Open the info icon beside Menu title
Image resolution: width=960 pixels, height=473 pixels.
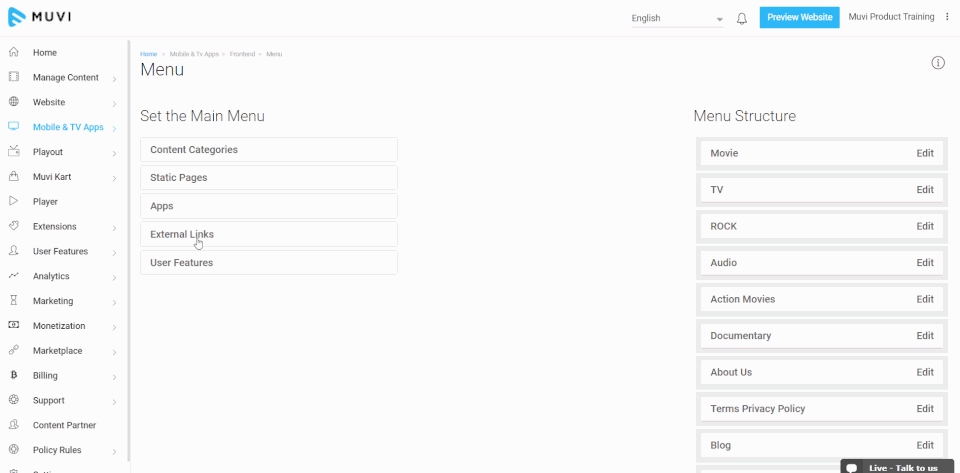click(x=938, y=62)
